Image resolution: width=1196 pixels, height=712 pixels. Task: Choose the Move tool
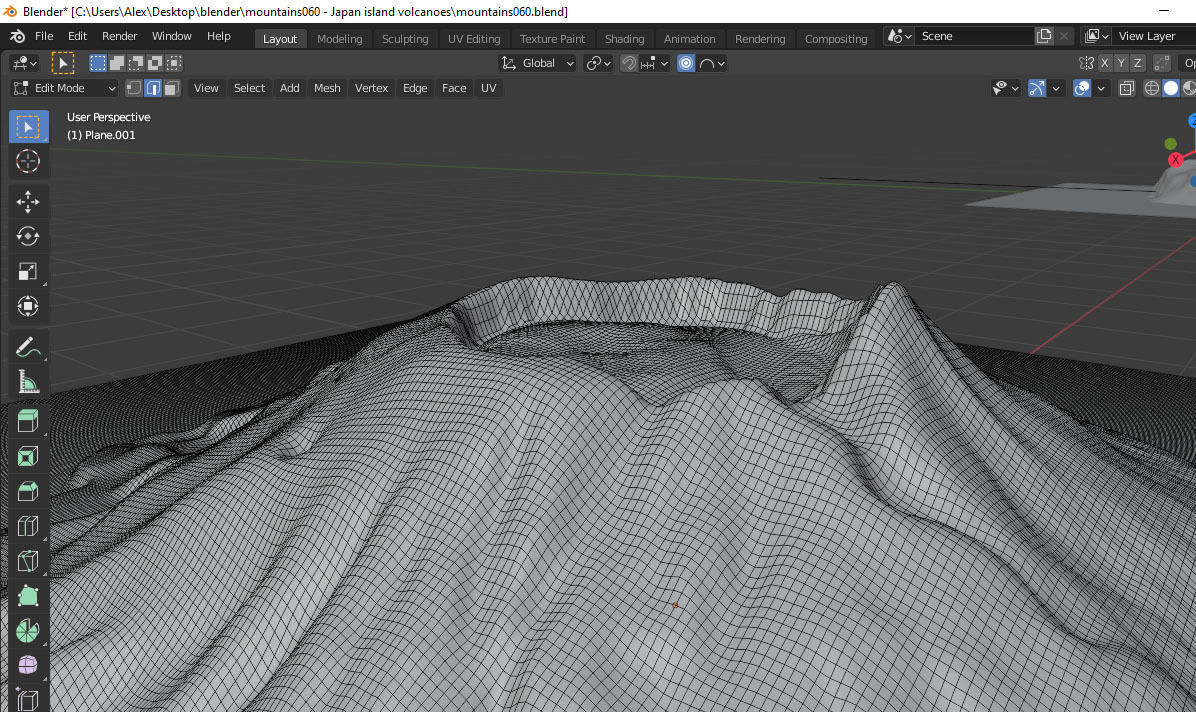pos(28,201)
